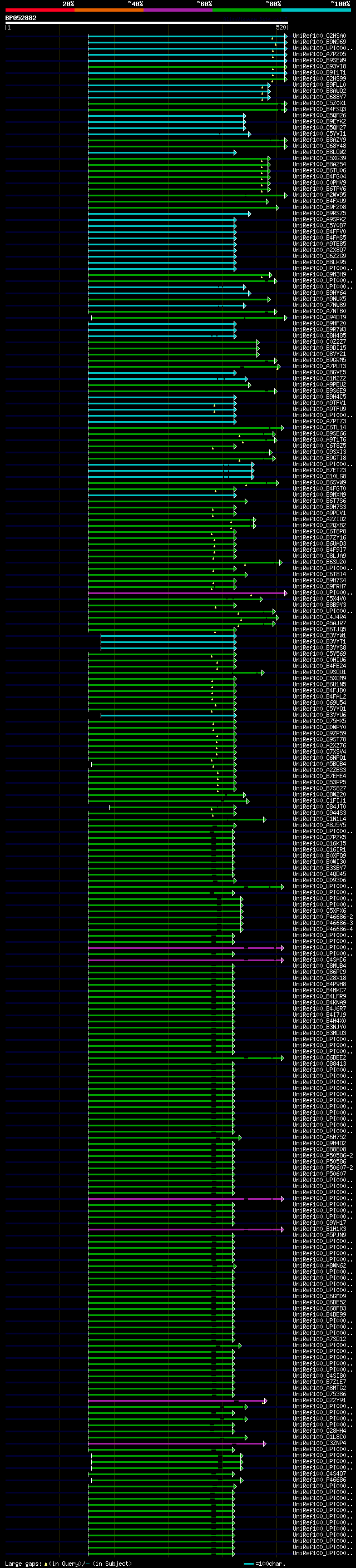Open hit UniRef100_C1FIJ1
Viewport: 356px width, 1568px height.
319,800
